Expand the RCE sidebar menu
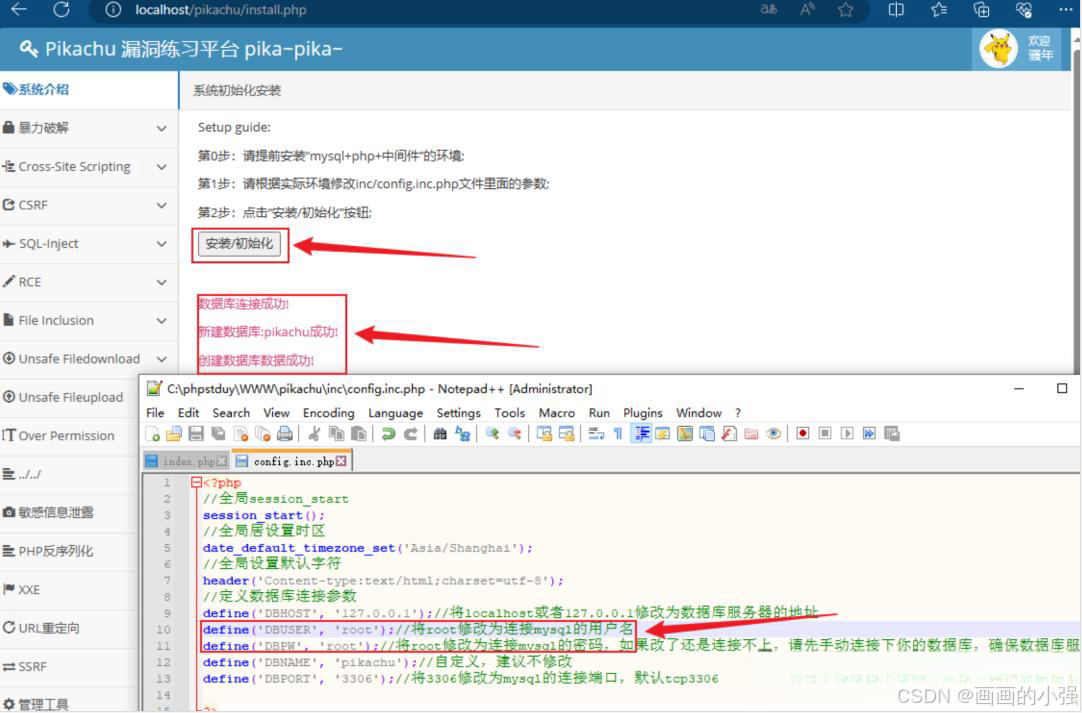1082x713 pixels. click(89, 282)
